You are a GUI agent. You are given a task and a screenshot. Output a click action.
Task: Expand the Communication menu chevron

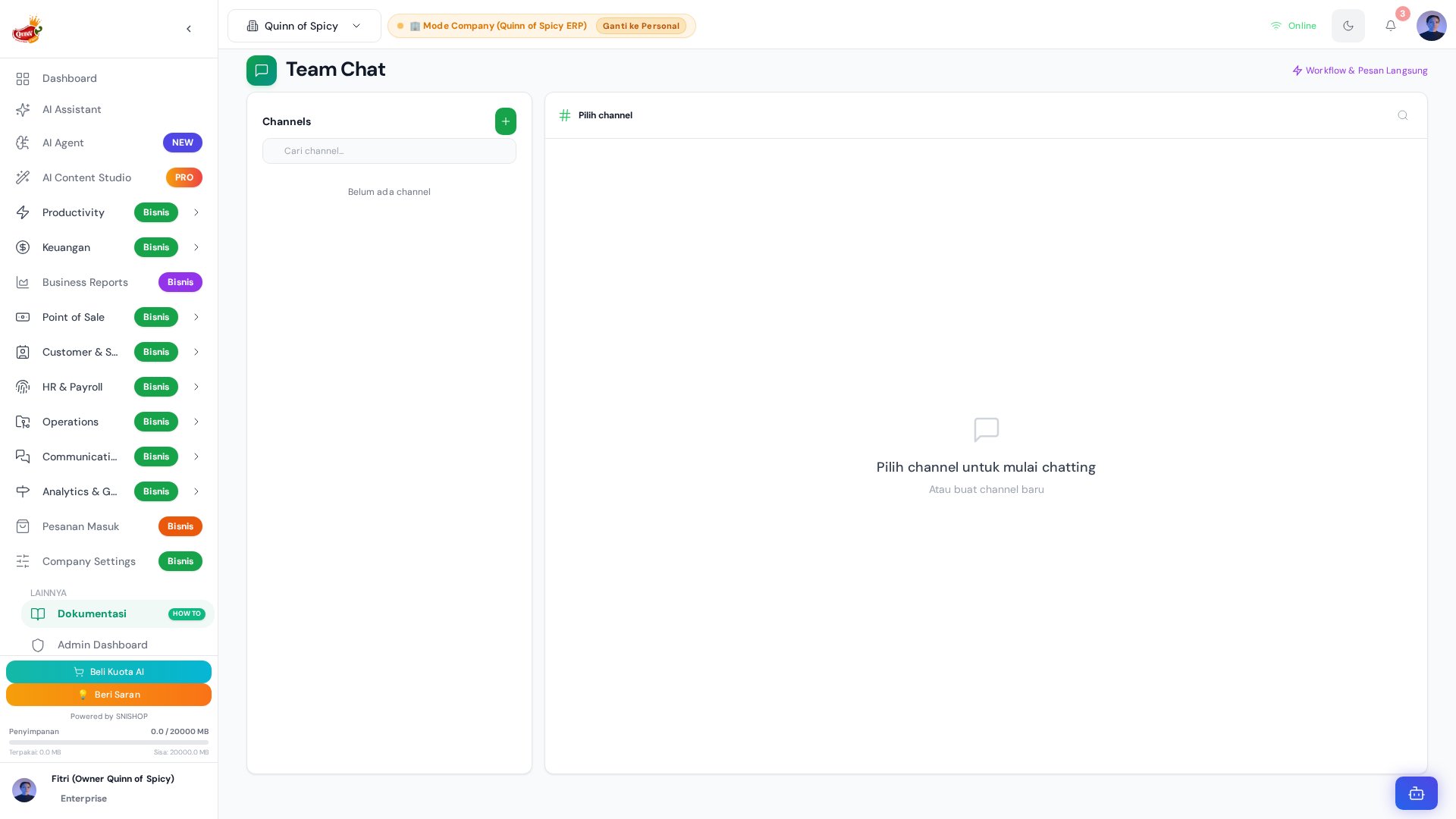[196, 457]
